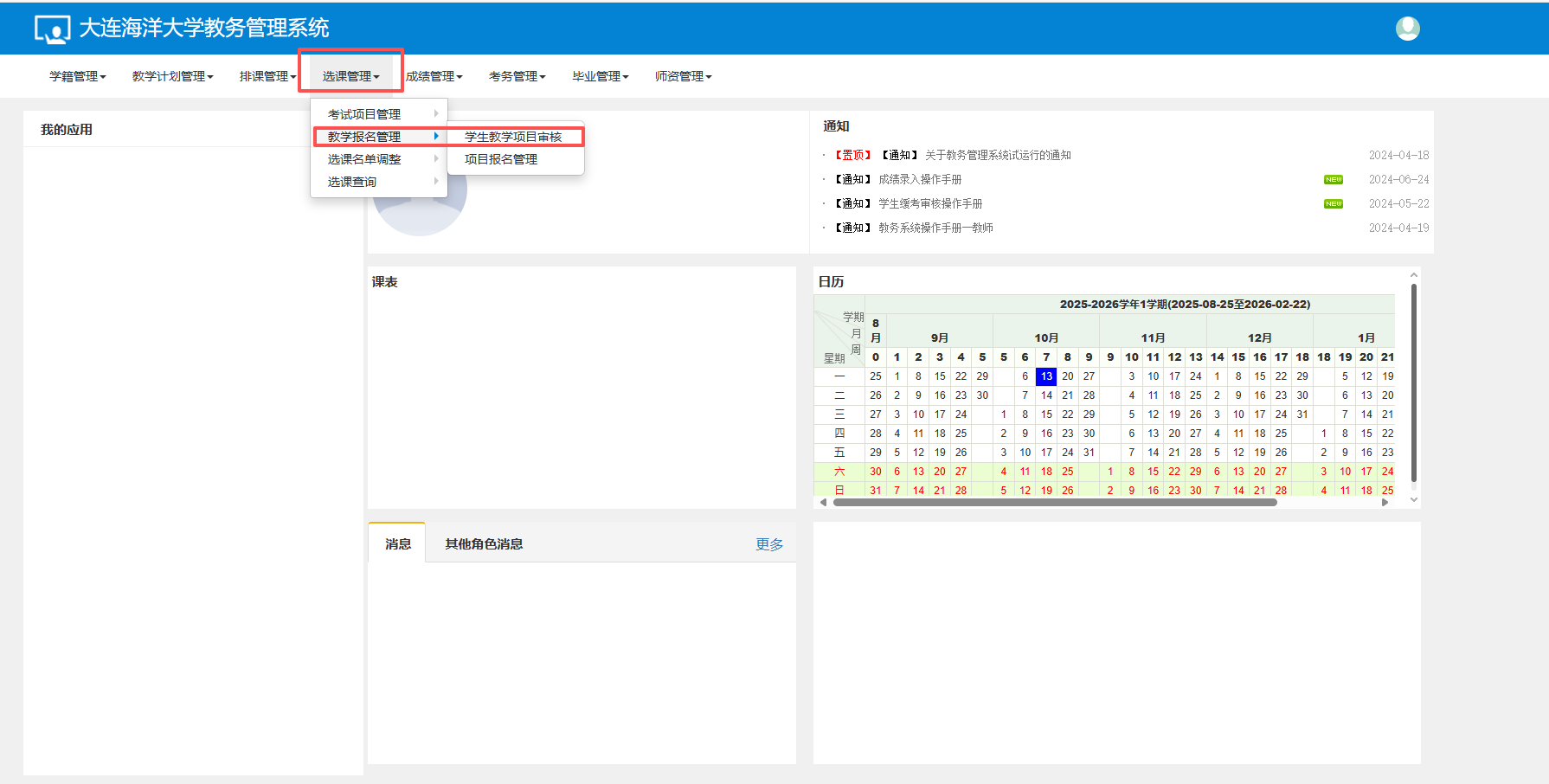Viewport: 1549px width, 784px height.
Task: Click the calendar's right scroll arrow
Action: click(x=1385, y=502)
